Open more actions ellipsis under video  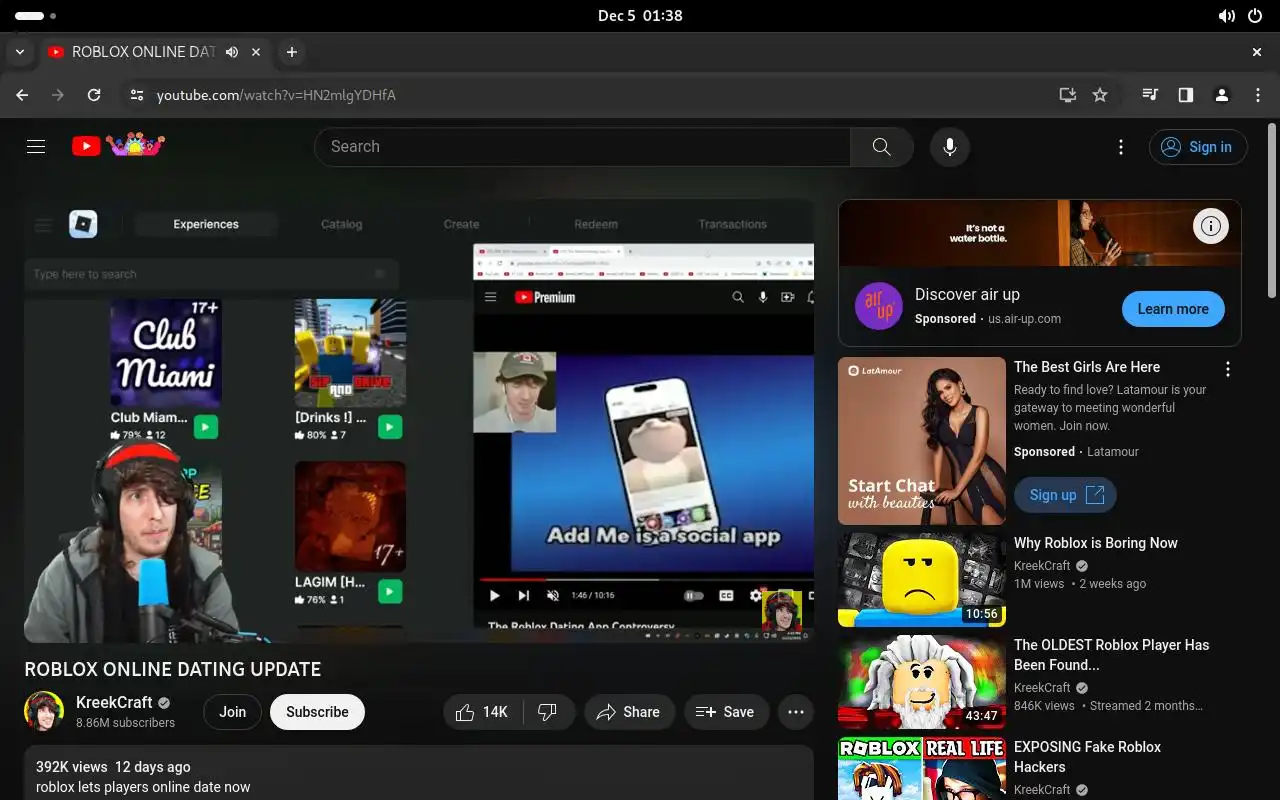tap(796, 712)
